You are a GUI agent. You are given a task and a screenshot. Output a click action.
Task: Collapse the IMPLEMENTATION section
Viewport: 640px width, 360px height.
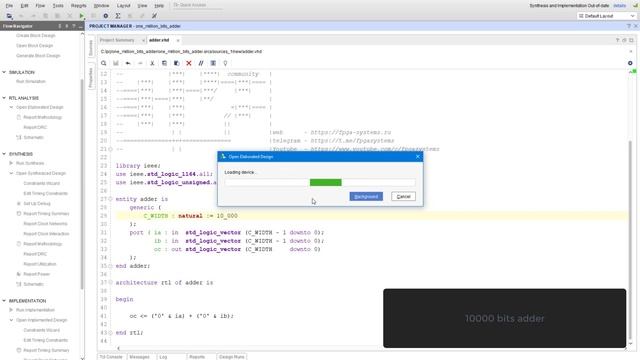(4, 301)
